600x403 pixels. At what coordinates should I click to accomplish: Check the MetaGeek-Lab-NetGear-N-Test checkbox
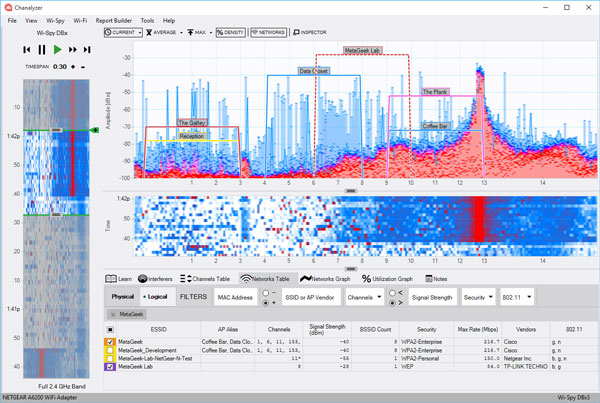click(x=110, y=359)
